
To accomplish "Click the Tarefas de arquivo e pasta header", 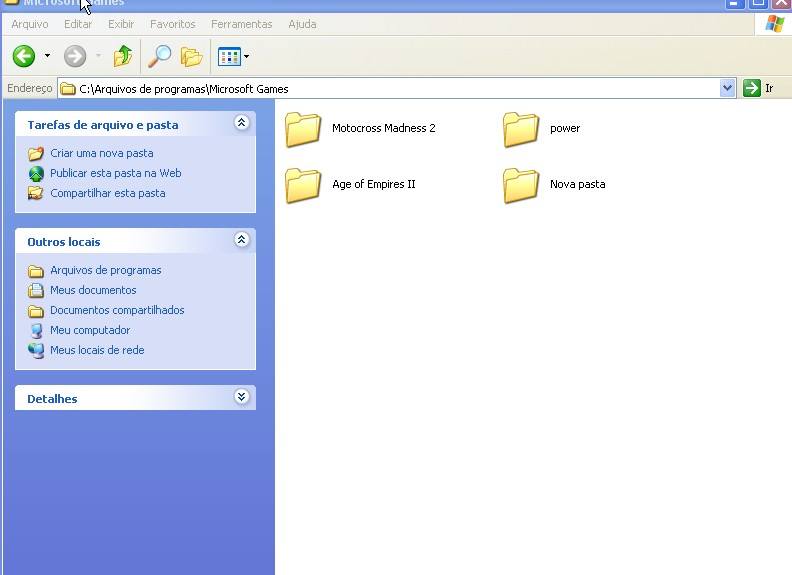I will tap(103, 125).
